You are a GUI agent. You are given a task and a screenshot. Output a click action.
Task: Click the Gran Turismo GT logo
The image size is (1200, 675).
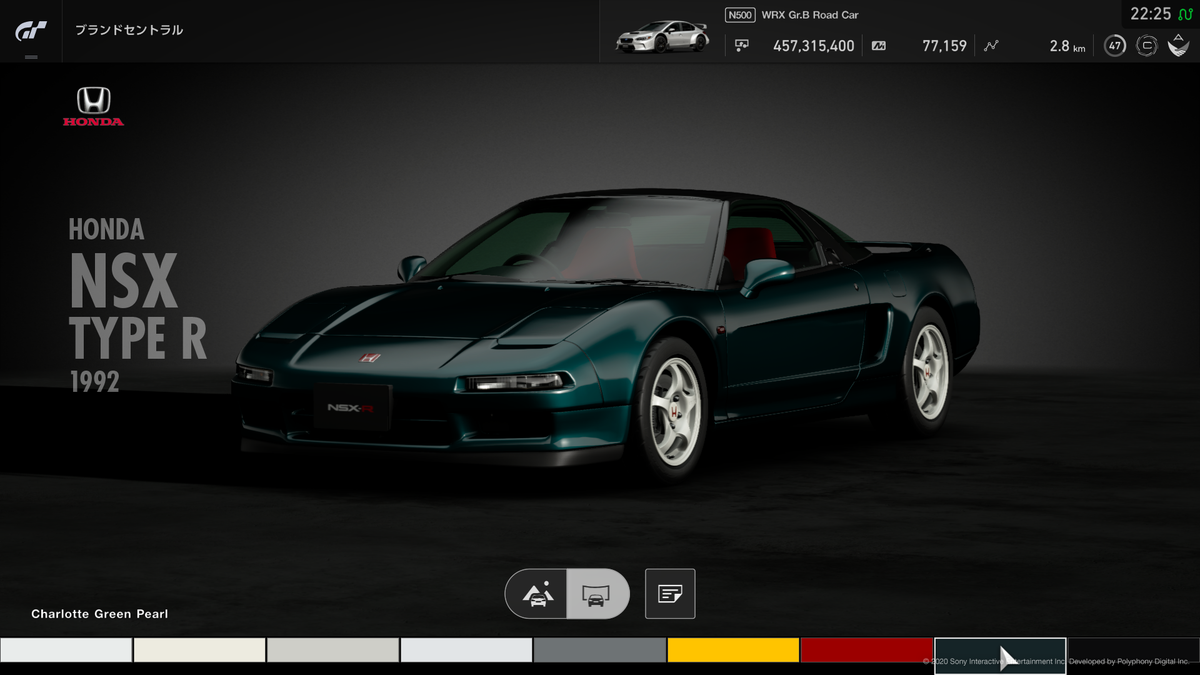tap(30, 31)
